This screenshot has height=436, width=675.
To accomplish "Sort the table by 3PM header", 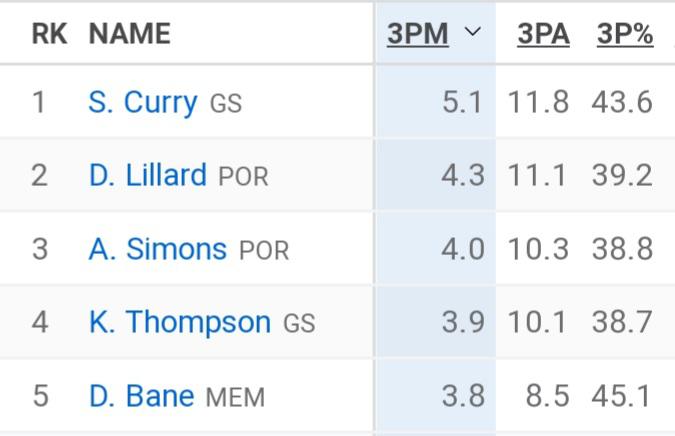I will [417, 34].
